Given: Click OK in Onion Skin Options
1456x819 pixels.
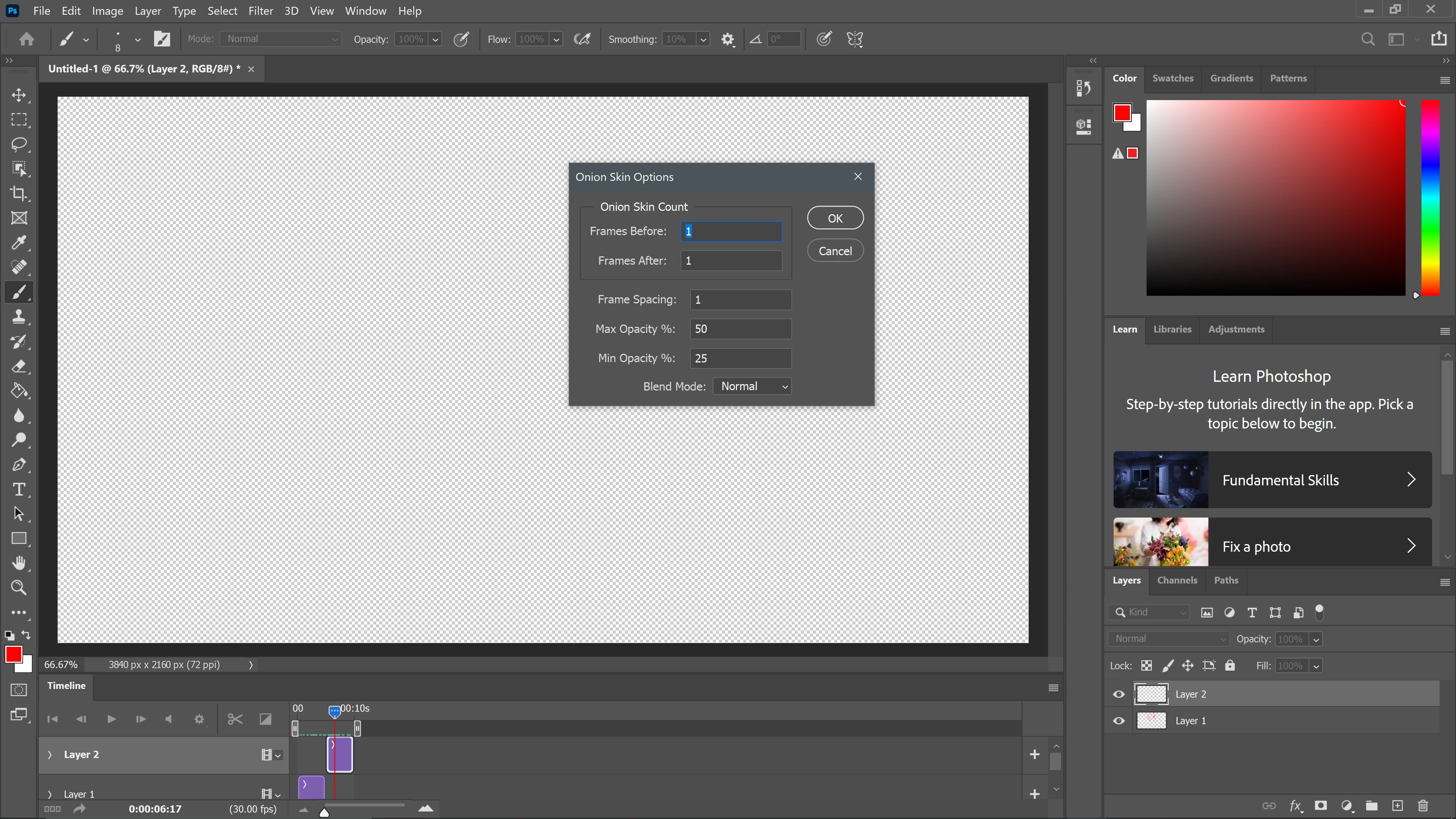Looking at the screenshot, I should [835, 218].
